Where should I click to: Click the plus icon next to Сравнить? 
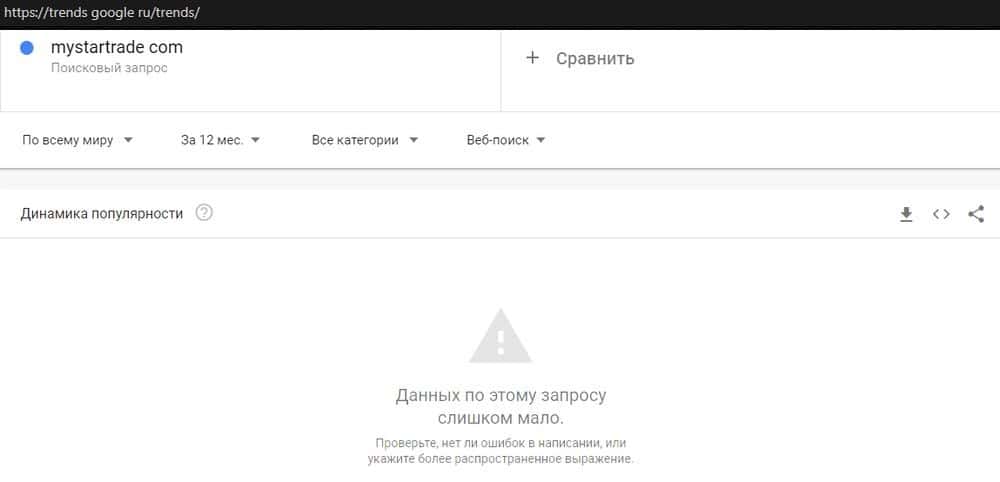(x=533, y=58)
